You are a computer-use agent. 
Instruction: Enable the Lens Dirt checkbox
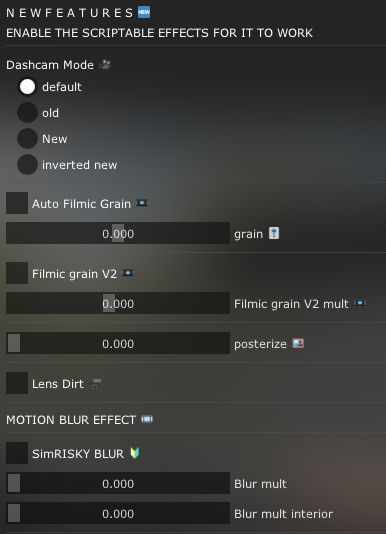click(x=17, y=383)
